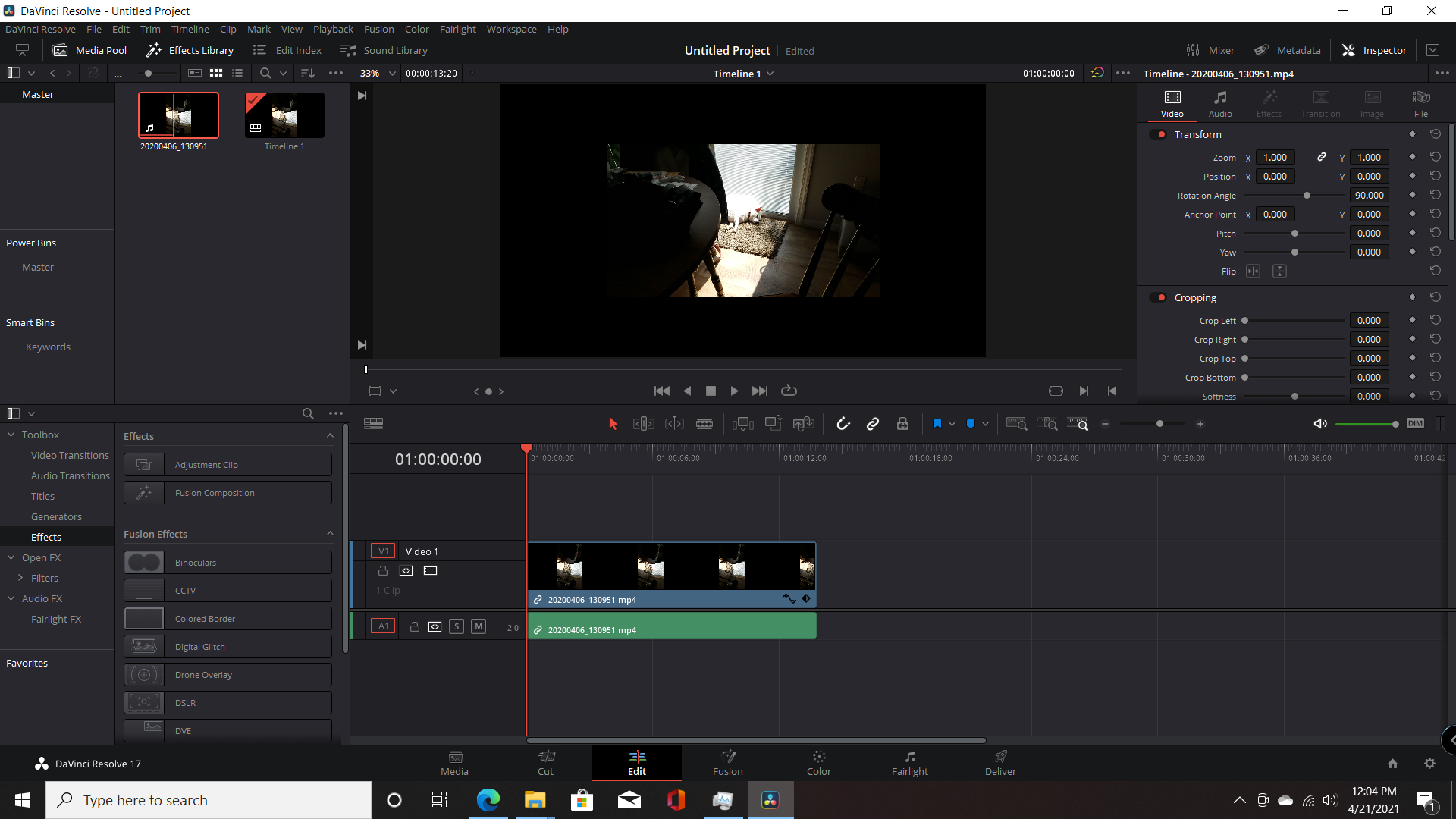Click Flip Vertical icon in Inspector
This screenshot has width=1456, height=819.
(1279, 271)
